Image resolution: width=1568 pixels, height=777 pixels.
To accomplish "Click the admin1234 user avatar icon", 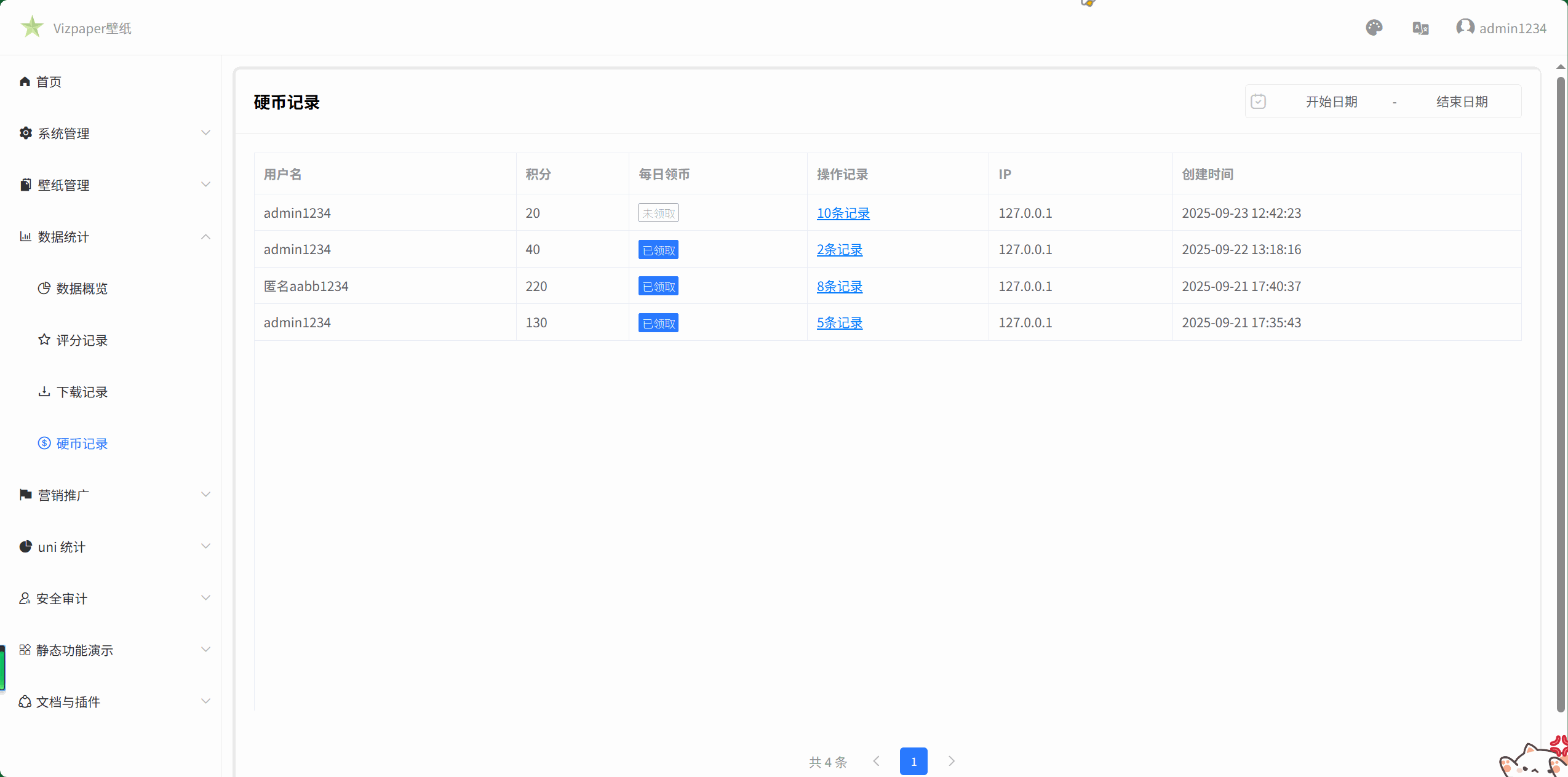I will pos(1465,27).
